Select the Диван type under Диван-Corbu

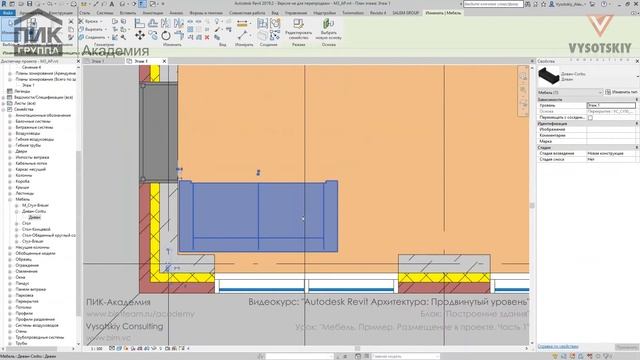click(x=35, y=218)
